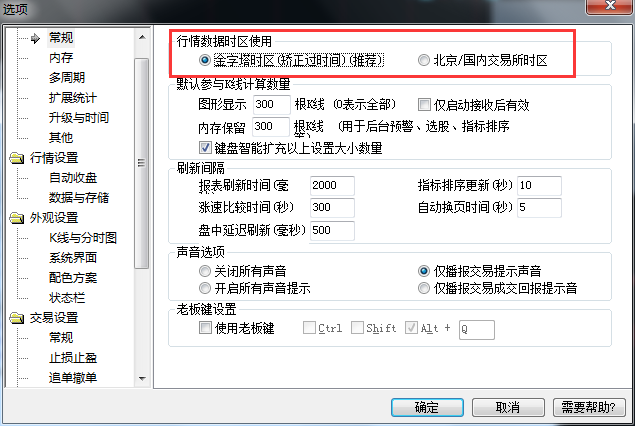Image resolution: width=635 pixels, height=426 pixels.
Task: Select 止损止盈 under 交易设置
Action: pos(73,358)
